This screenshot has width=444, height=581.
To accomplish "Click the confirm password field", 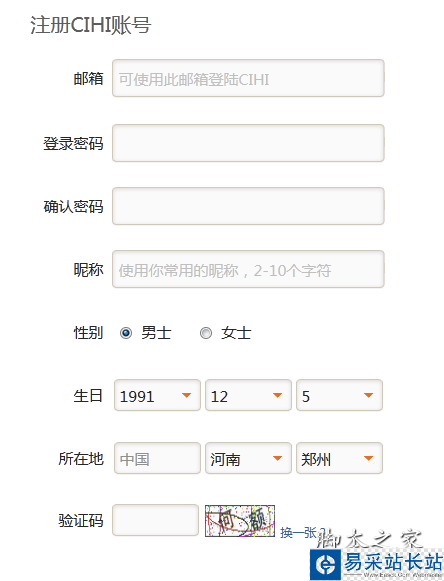I will [248, 206].
